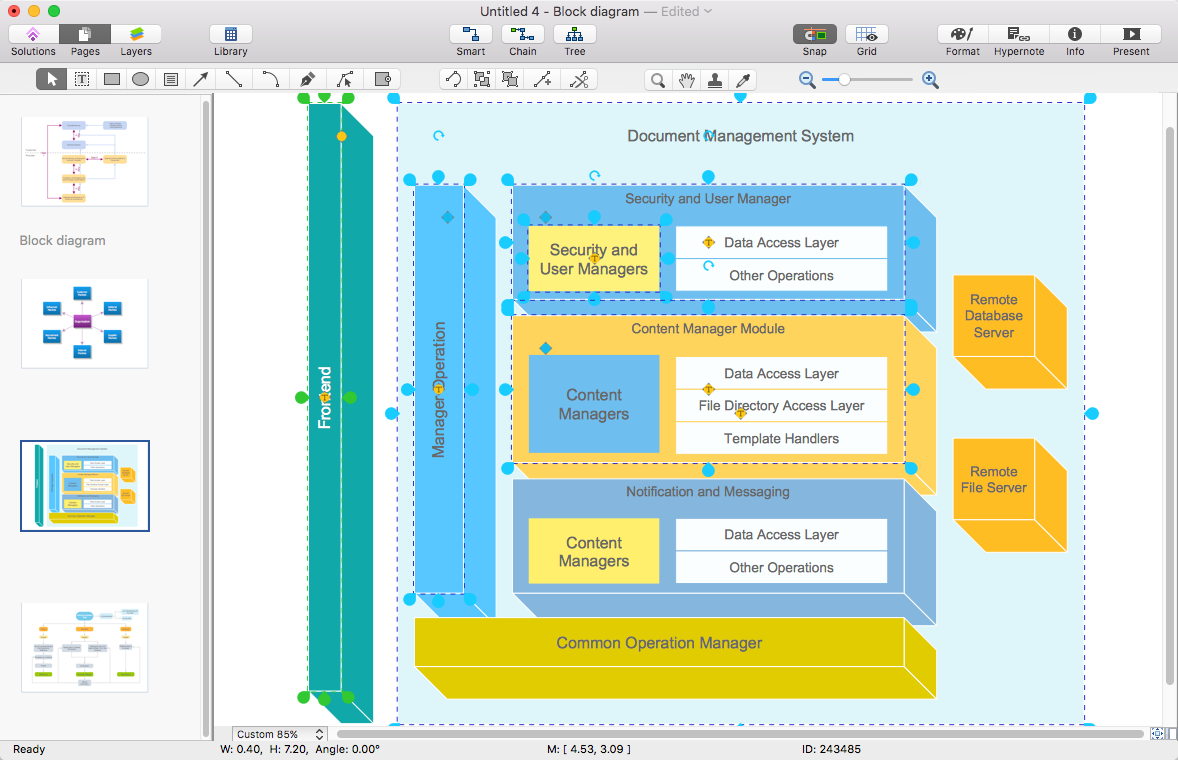Toggle Snap mode off

click(814, 35)
